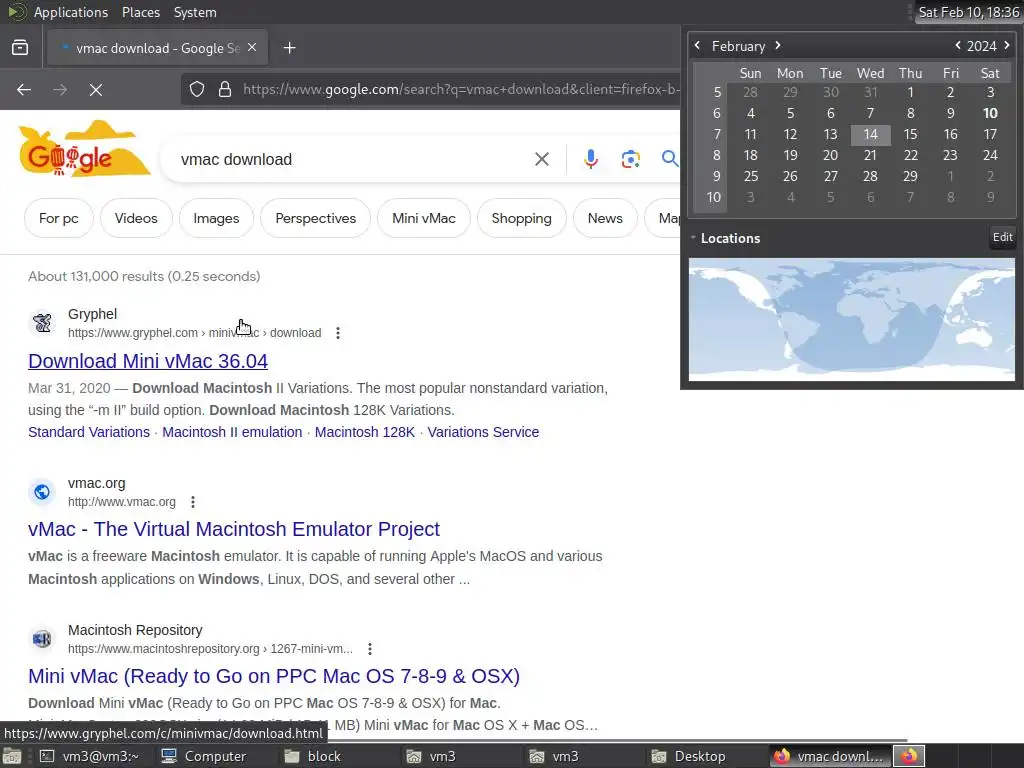
Task: Start voice search with microphone icon
Action: [x=590, y=159]
